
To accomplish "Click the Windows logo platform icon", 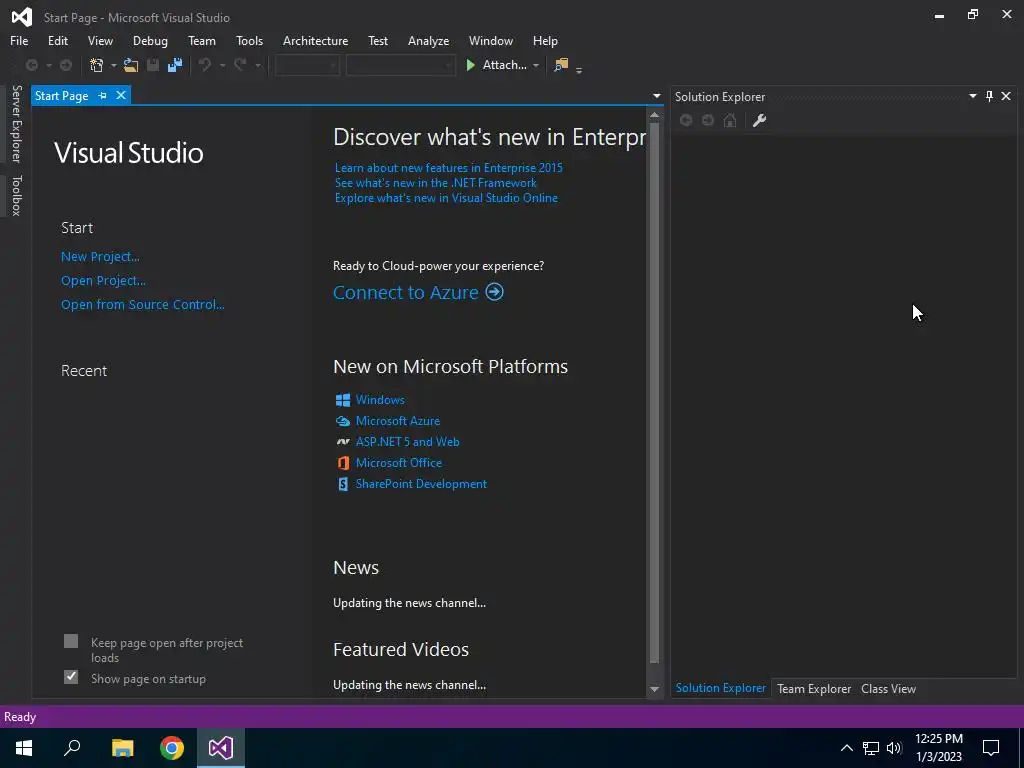I will pos(343,400).
